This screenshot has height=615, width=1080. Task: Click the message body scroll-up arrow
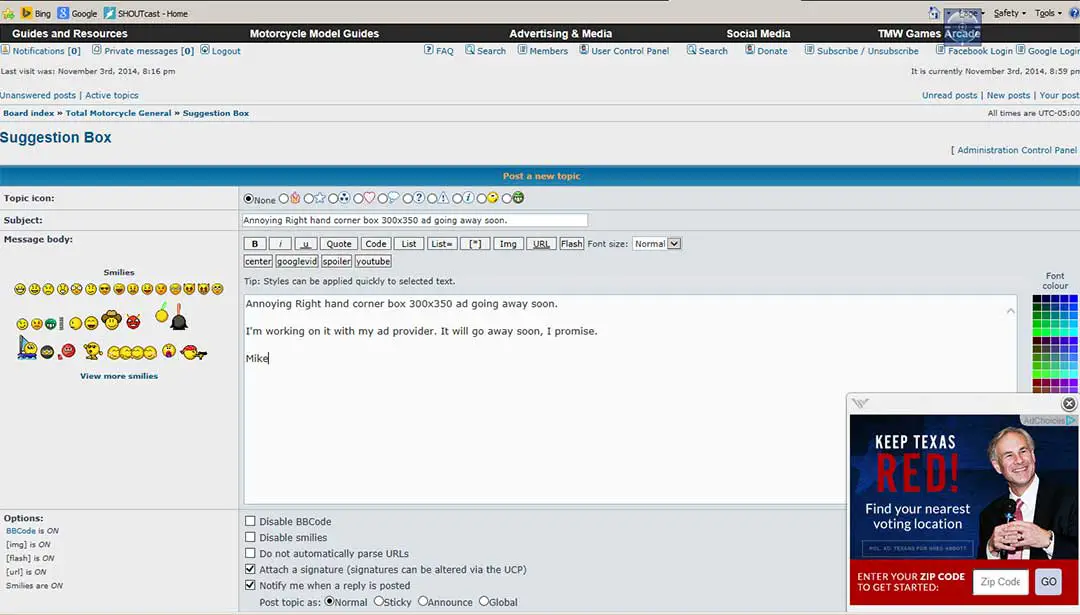[x=1010, y=311]
